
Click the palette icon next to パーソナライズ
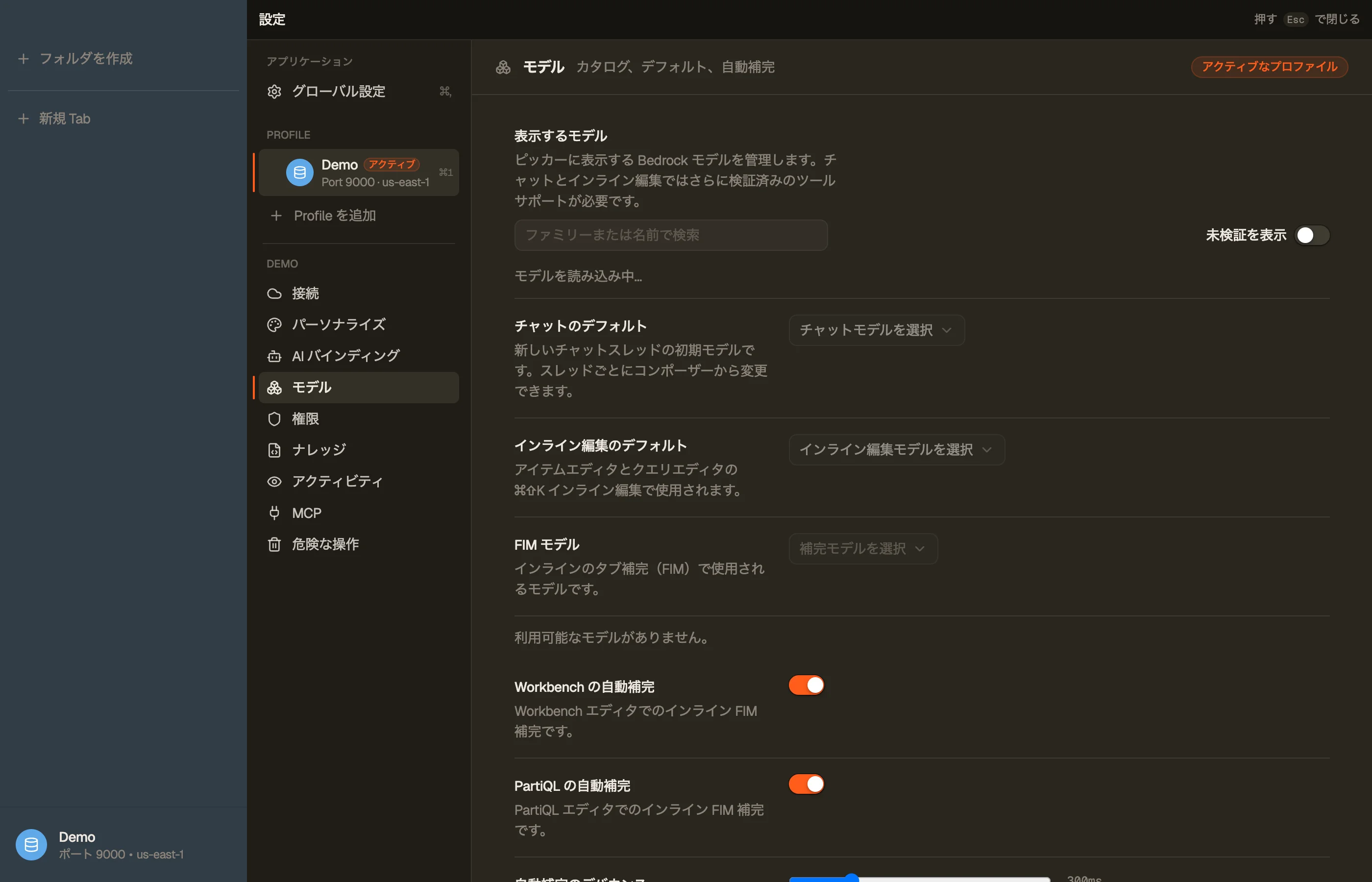coord(274,325)
